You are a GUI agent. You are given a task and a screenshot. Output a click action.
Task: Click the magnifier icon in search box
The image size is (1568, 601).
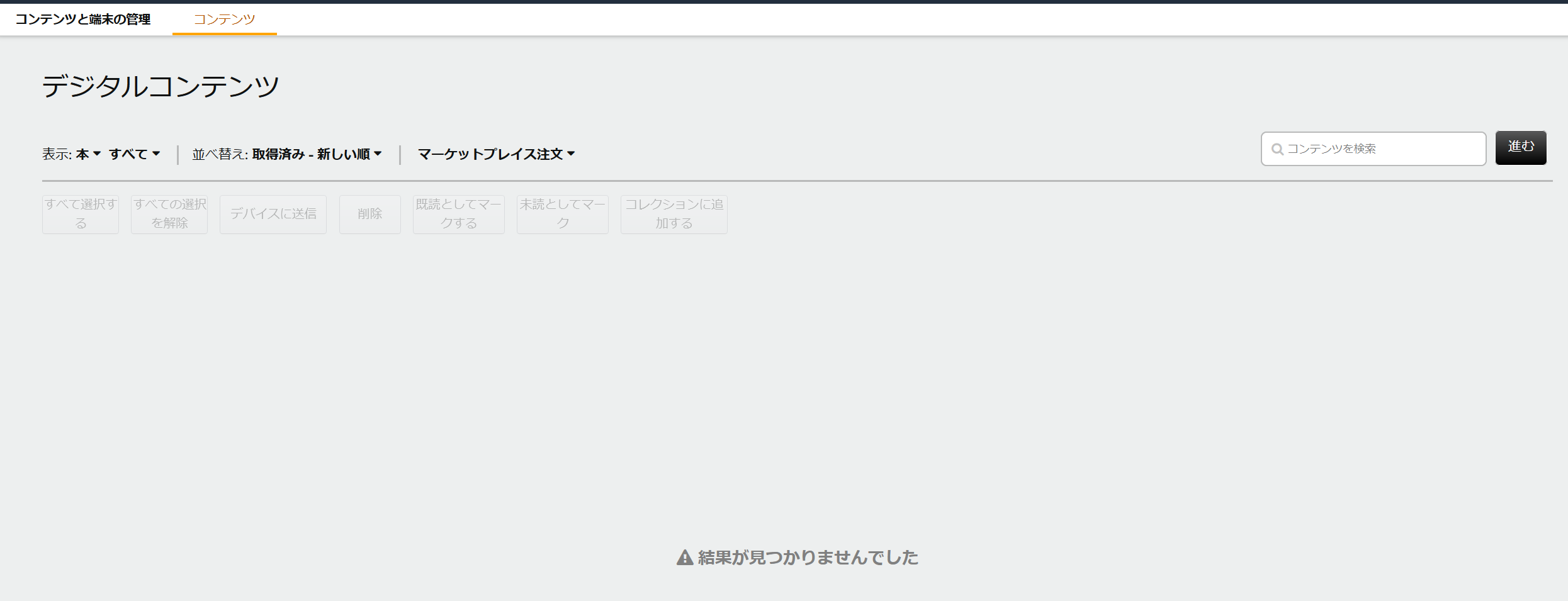[x=1277, y=149]
